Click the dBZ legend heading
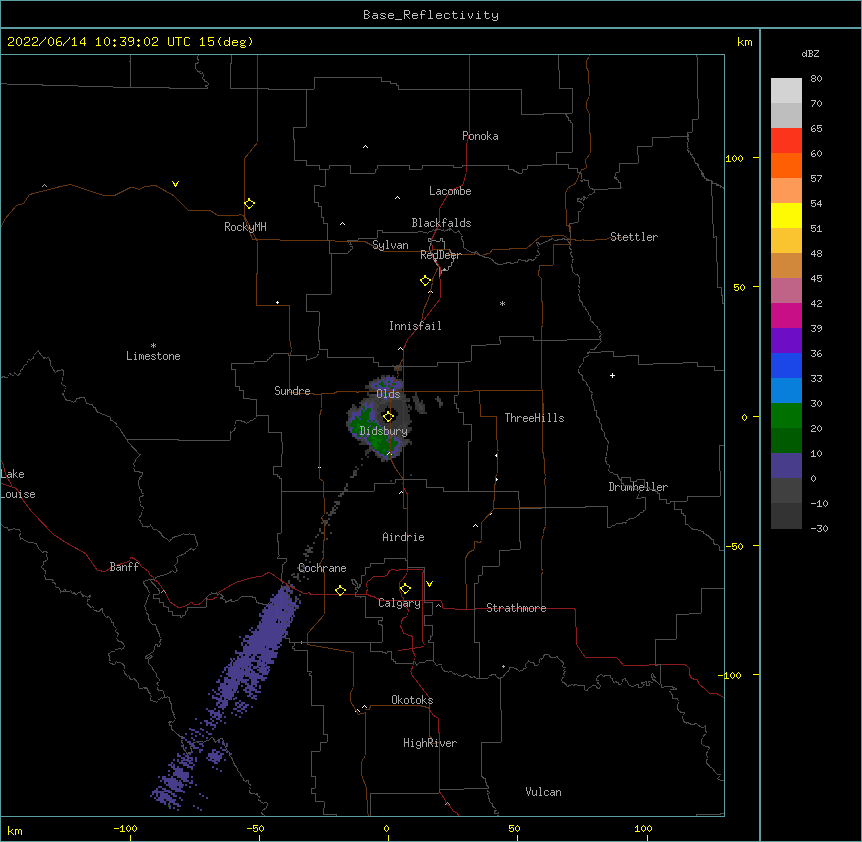Image resolution: width=862 pixels, height=842 pixels. pos(810,53)
